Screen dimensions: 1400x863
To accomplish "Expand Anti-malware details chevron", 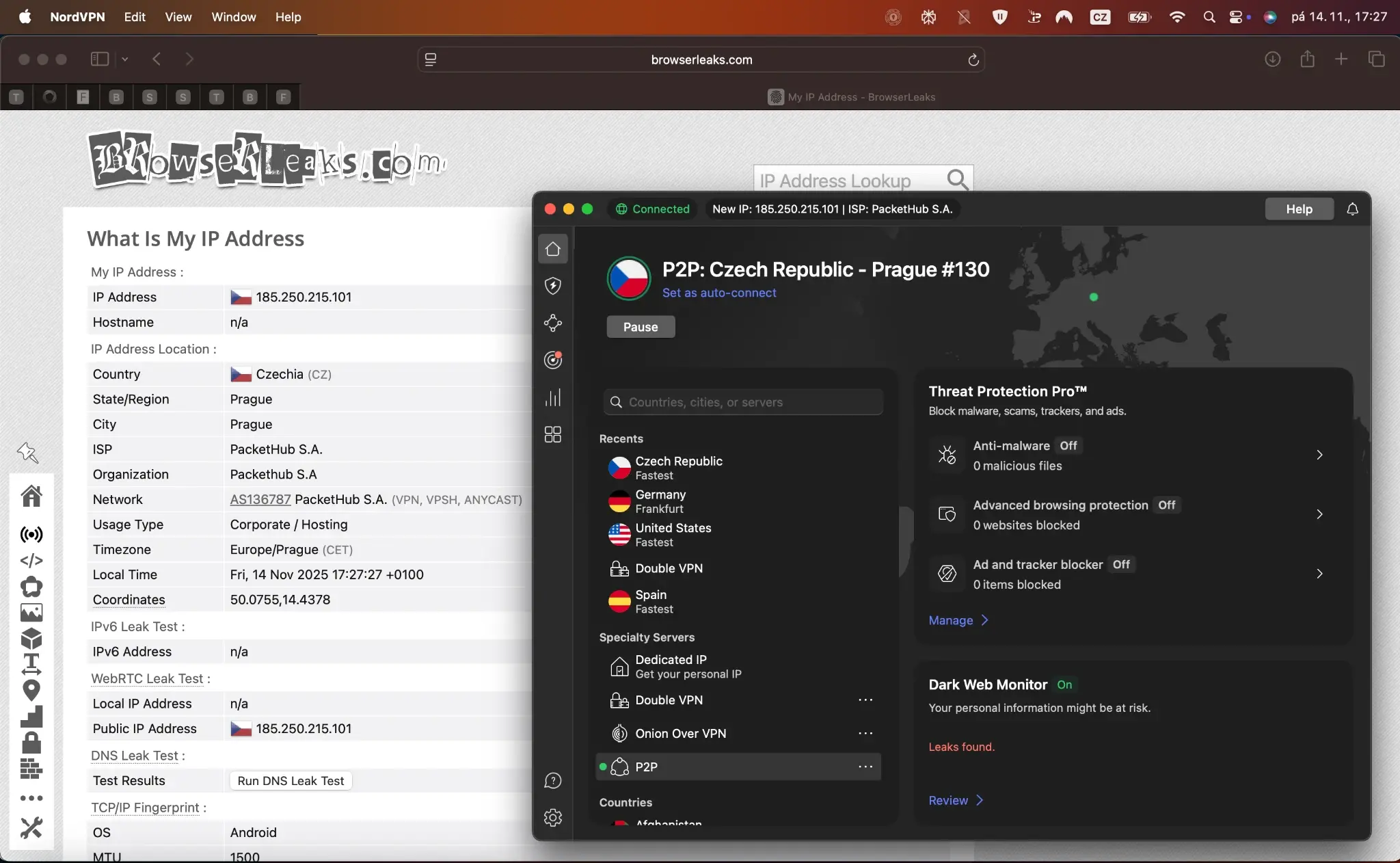I will click(x=1319, y=455).
